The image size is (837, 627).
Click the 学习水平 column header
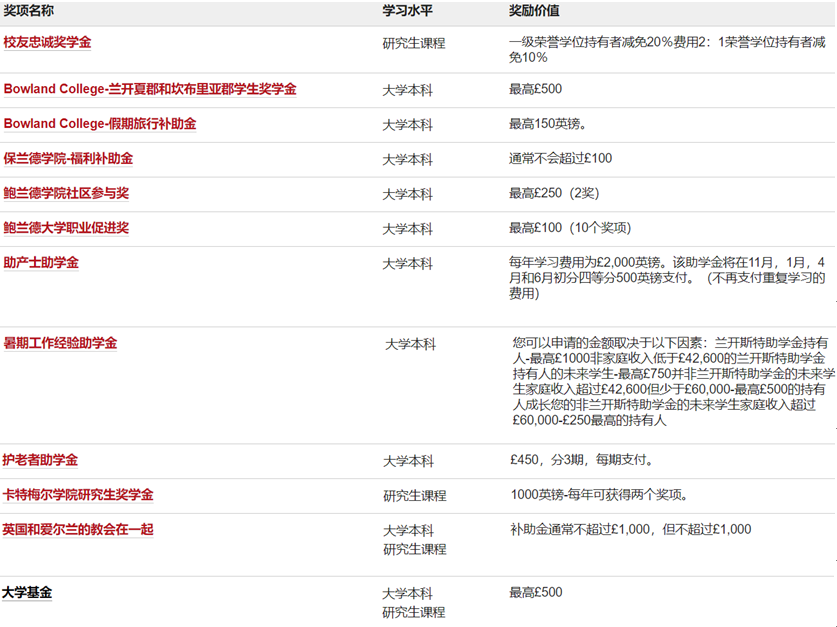407,10
